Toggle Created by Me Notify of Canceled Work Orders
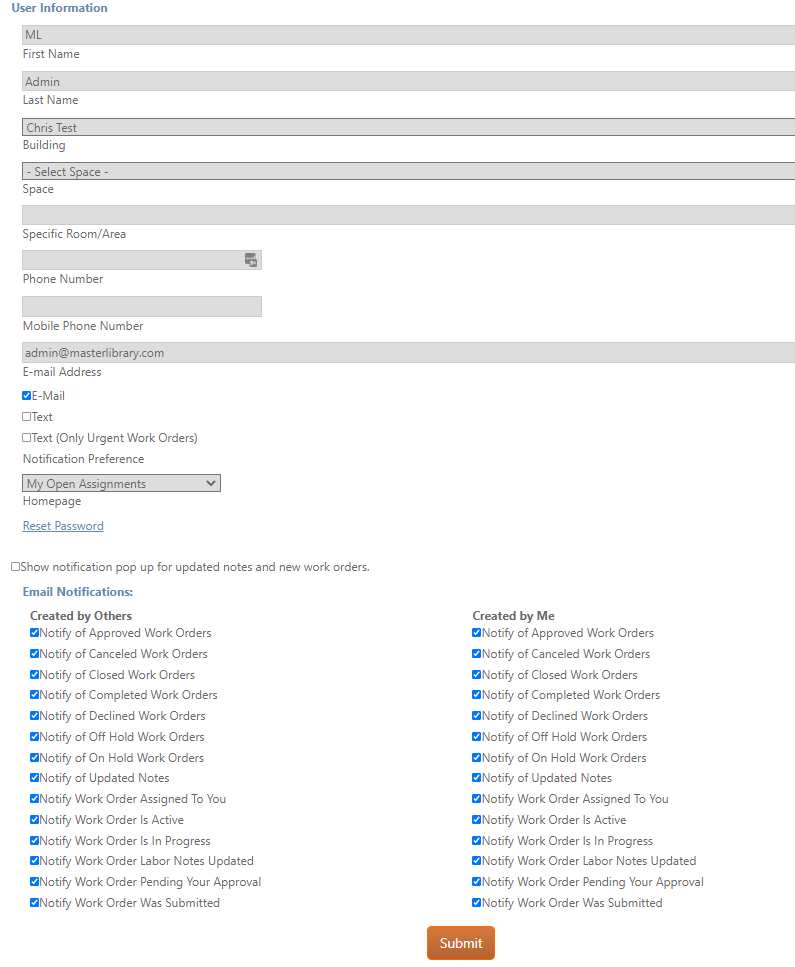Screen dimensions: 795x967 click(477, 654)
